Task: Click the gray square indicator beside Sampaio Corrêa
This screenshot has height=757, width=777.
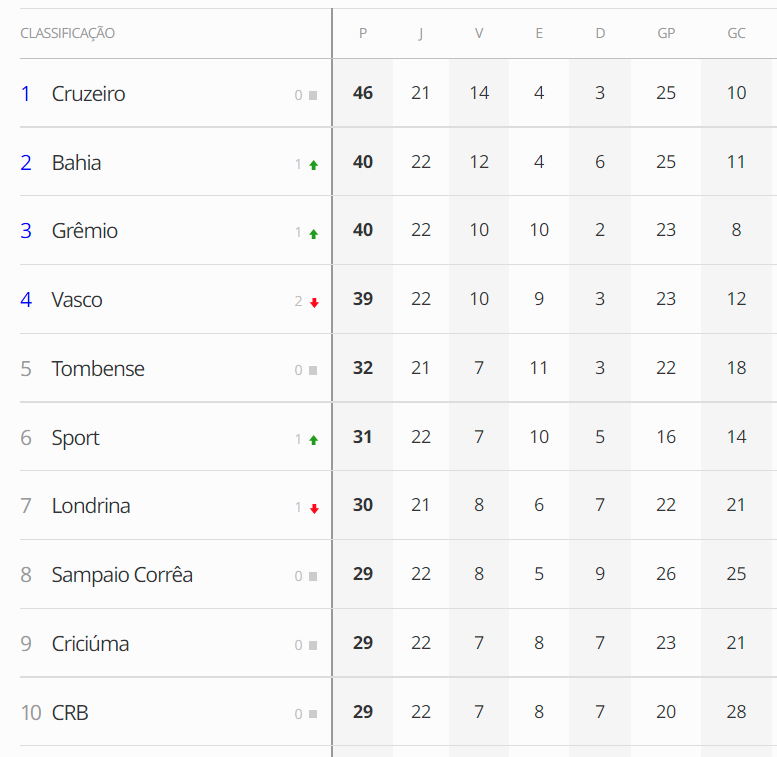Action: tap(313, 577)
